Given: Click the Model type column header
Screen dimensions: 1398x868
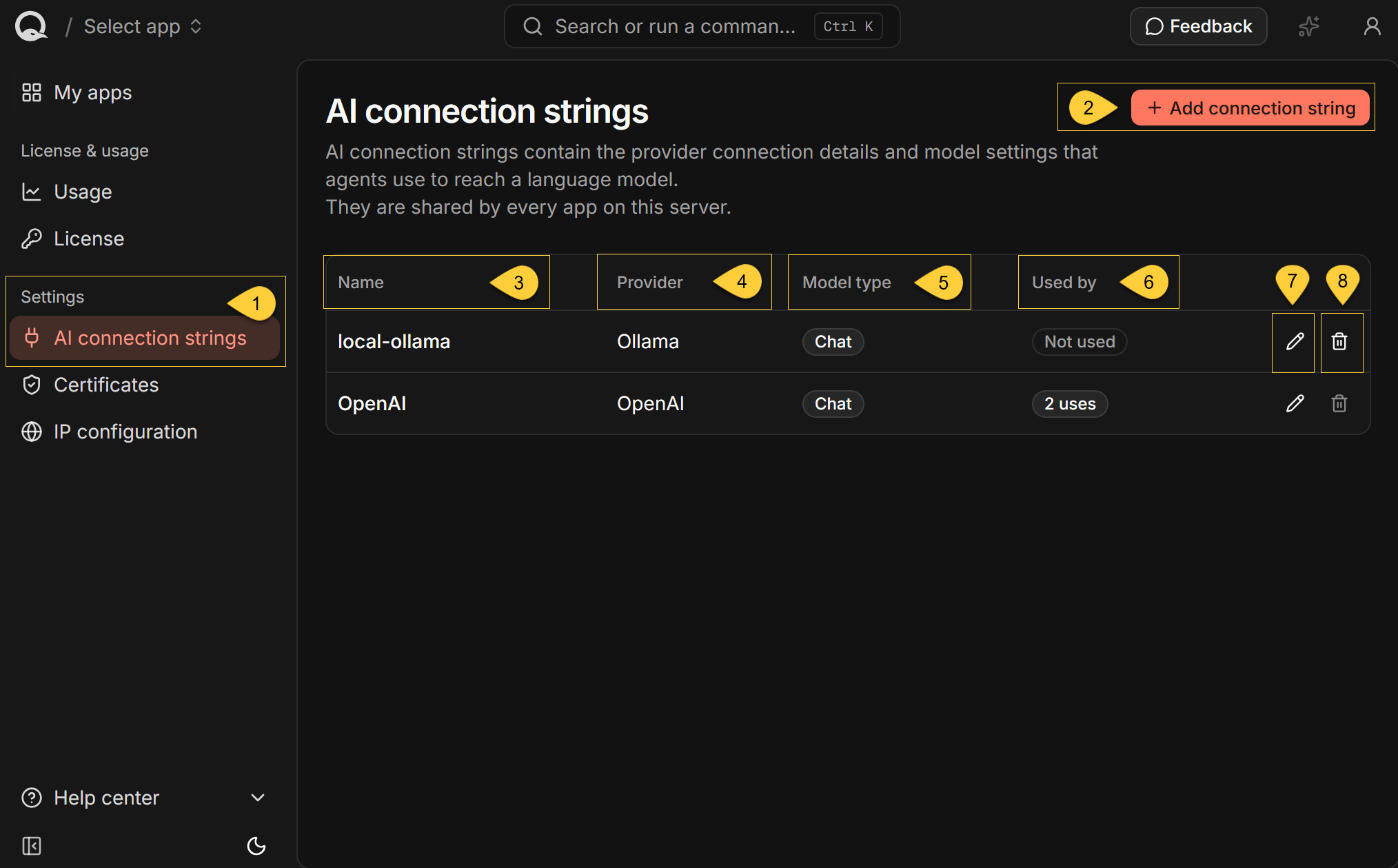Looking at the screenshot, I should pyautogui.click(x=847, y=282).
